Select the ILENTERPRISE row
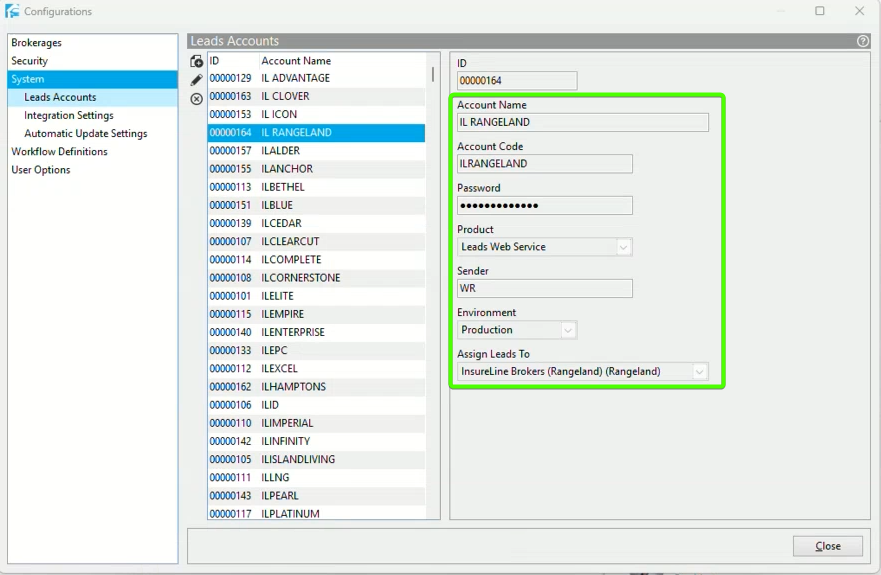881x575 pixels. pyautogui.click(x=316, y=332)
